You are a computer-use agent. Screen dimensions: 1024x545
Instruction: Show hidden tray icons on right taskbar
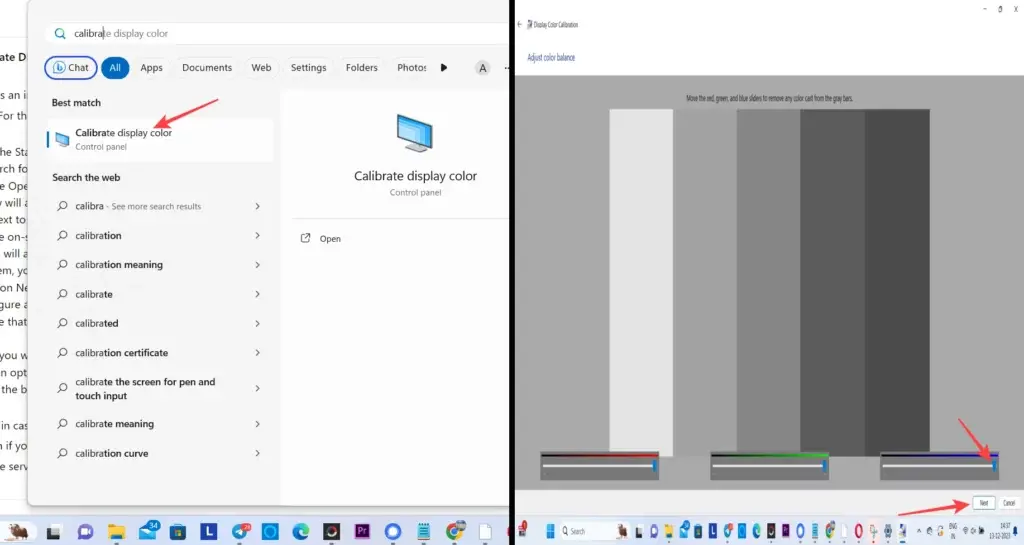pos(918,531)
